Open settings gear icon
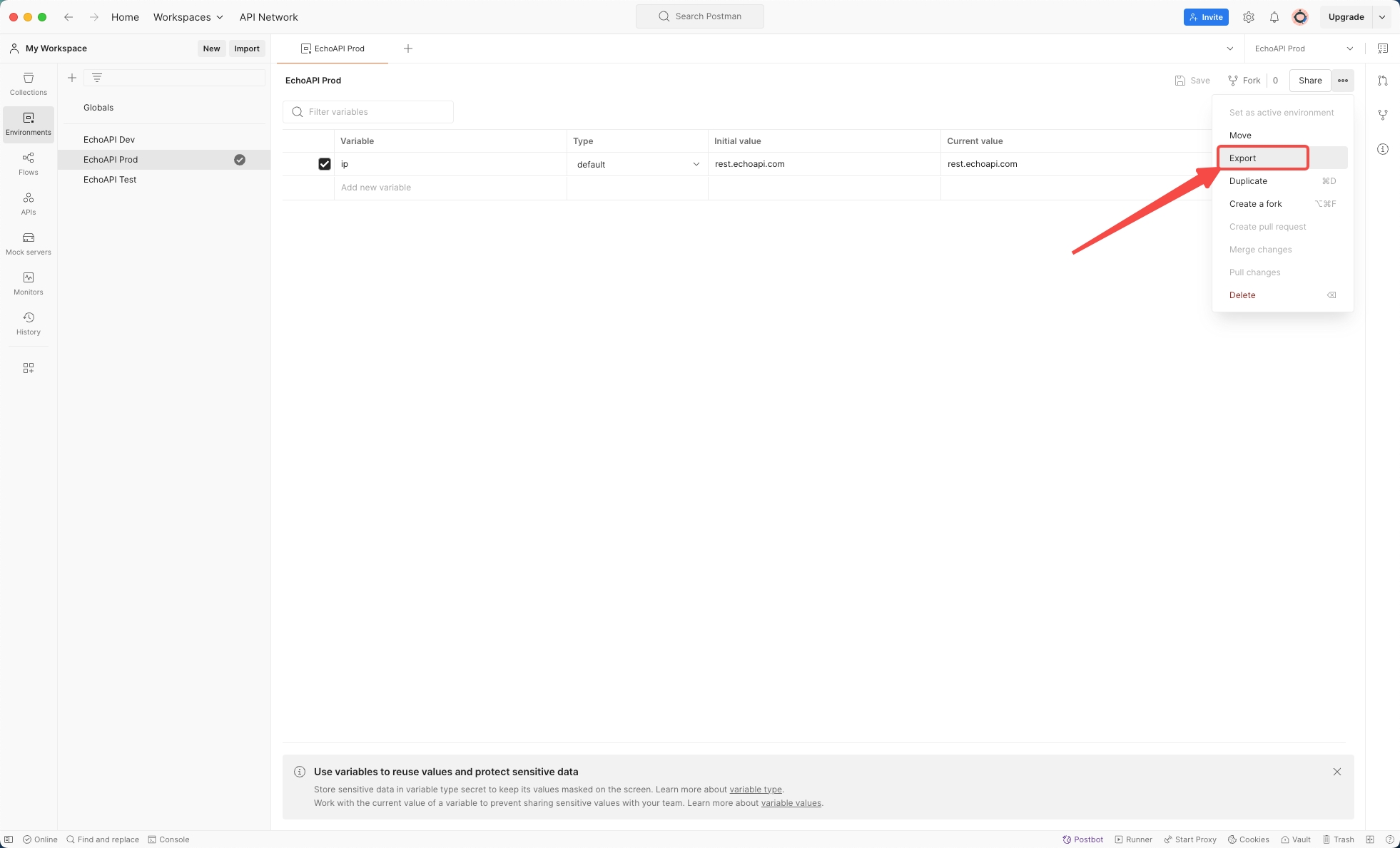 point(1249,17)
